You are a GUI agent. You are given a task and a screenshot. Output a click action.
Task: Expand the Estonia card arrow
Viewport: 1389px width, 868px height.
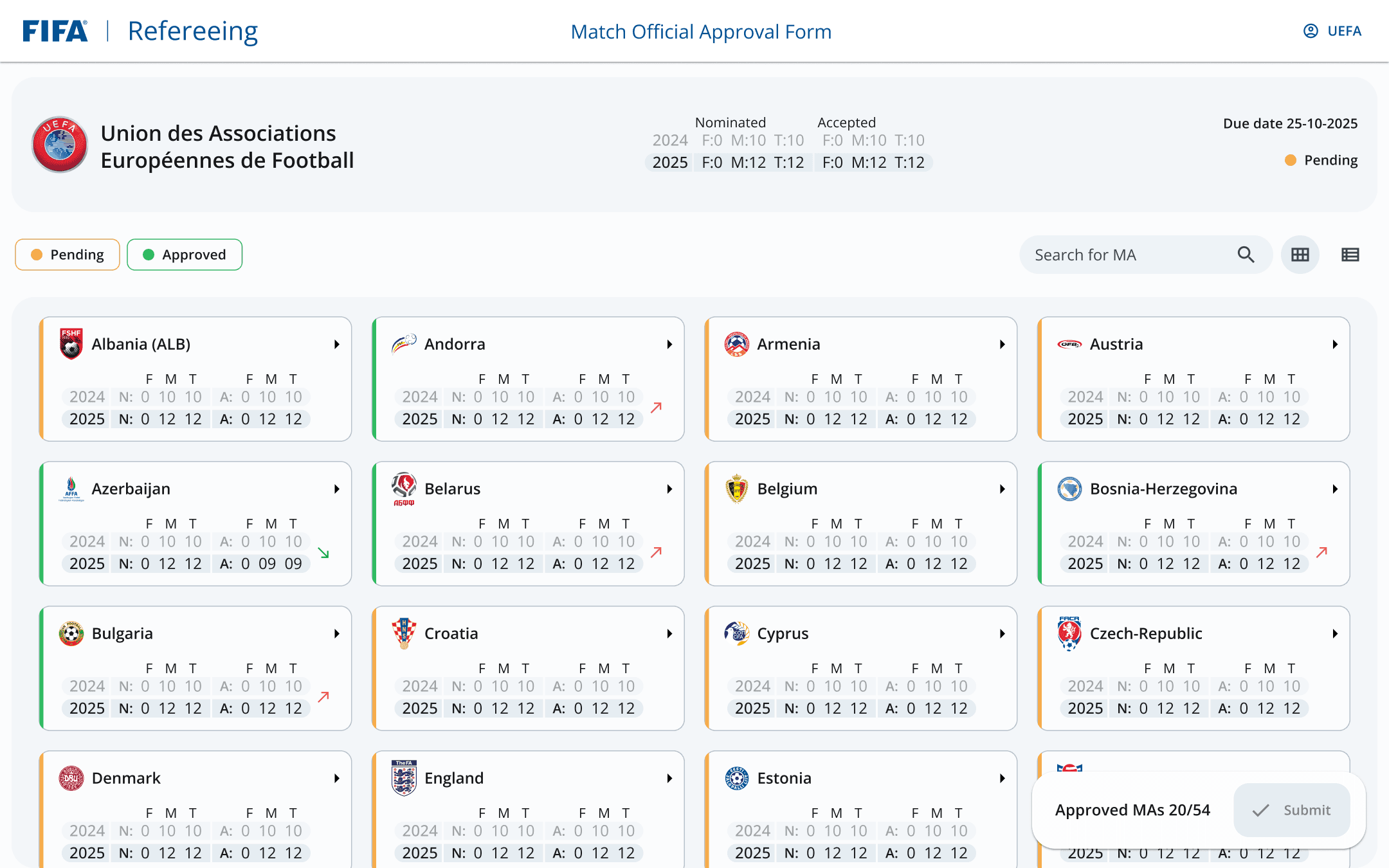click(1002, 779)
